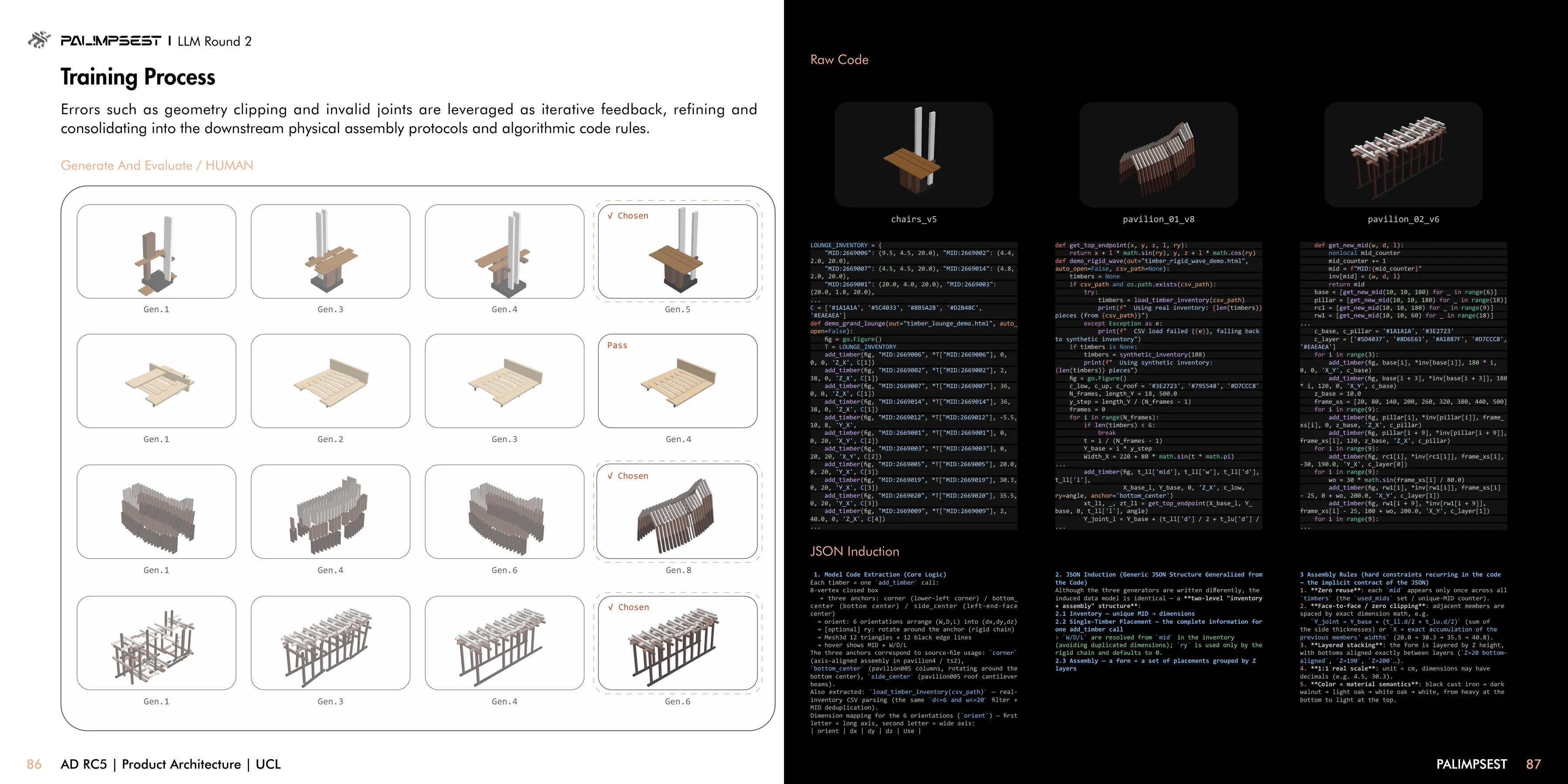Click the pavilion_02_v6 preview image

pos(1403,155)
